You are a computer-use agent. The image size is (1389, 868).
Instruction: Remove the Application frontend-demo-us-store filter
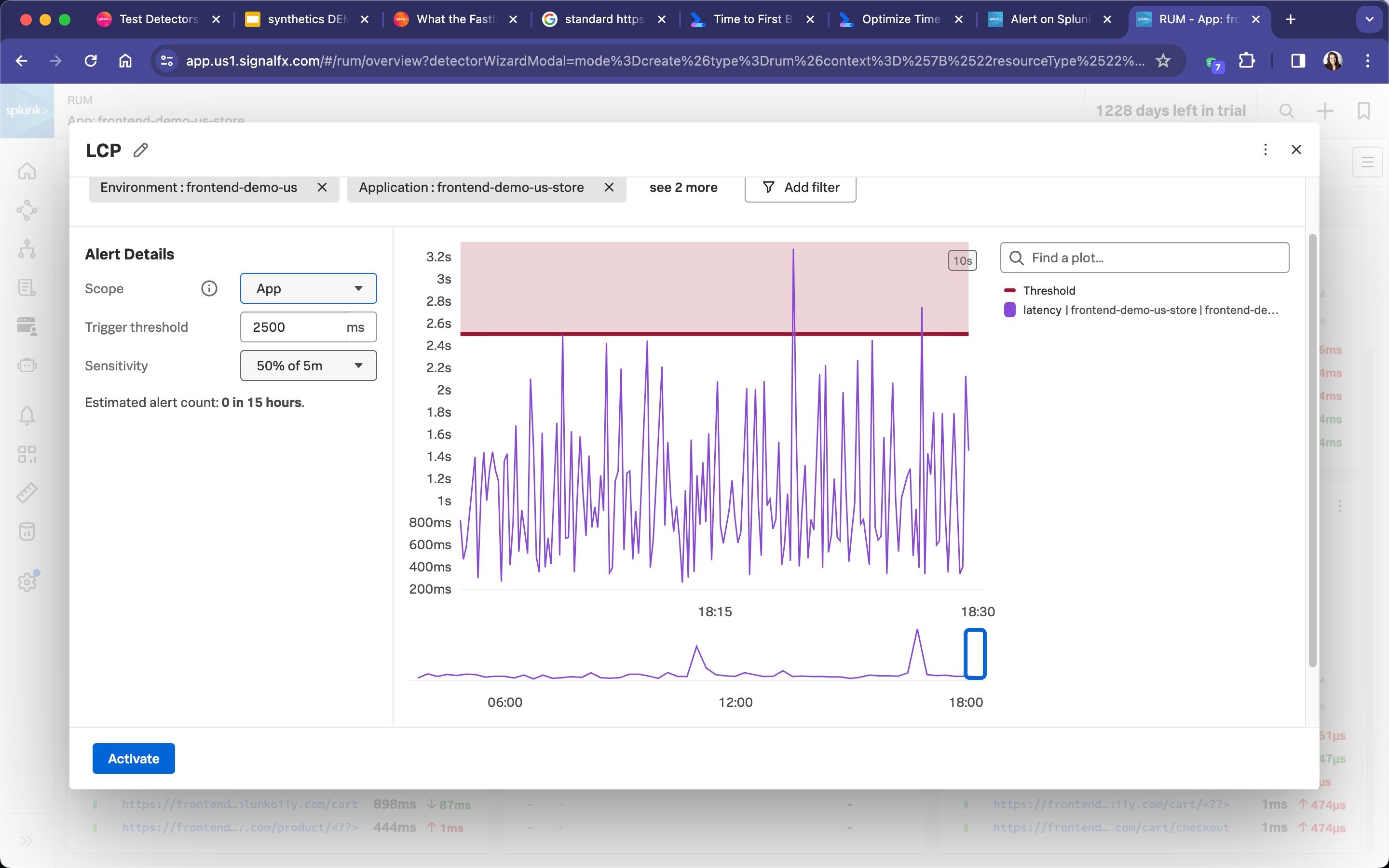609,187
